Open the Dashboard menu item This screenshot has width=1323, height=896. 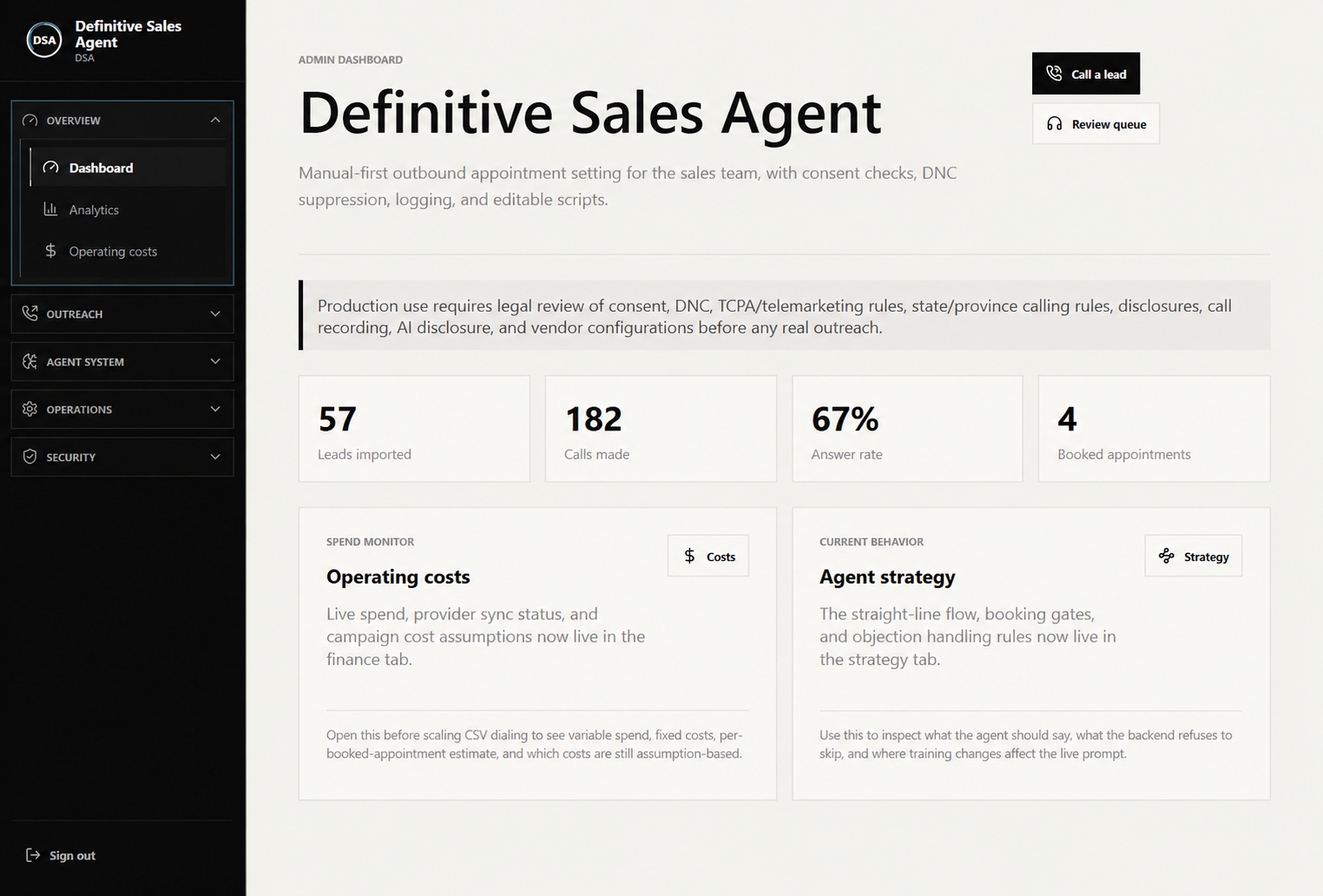128,167
